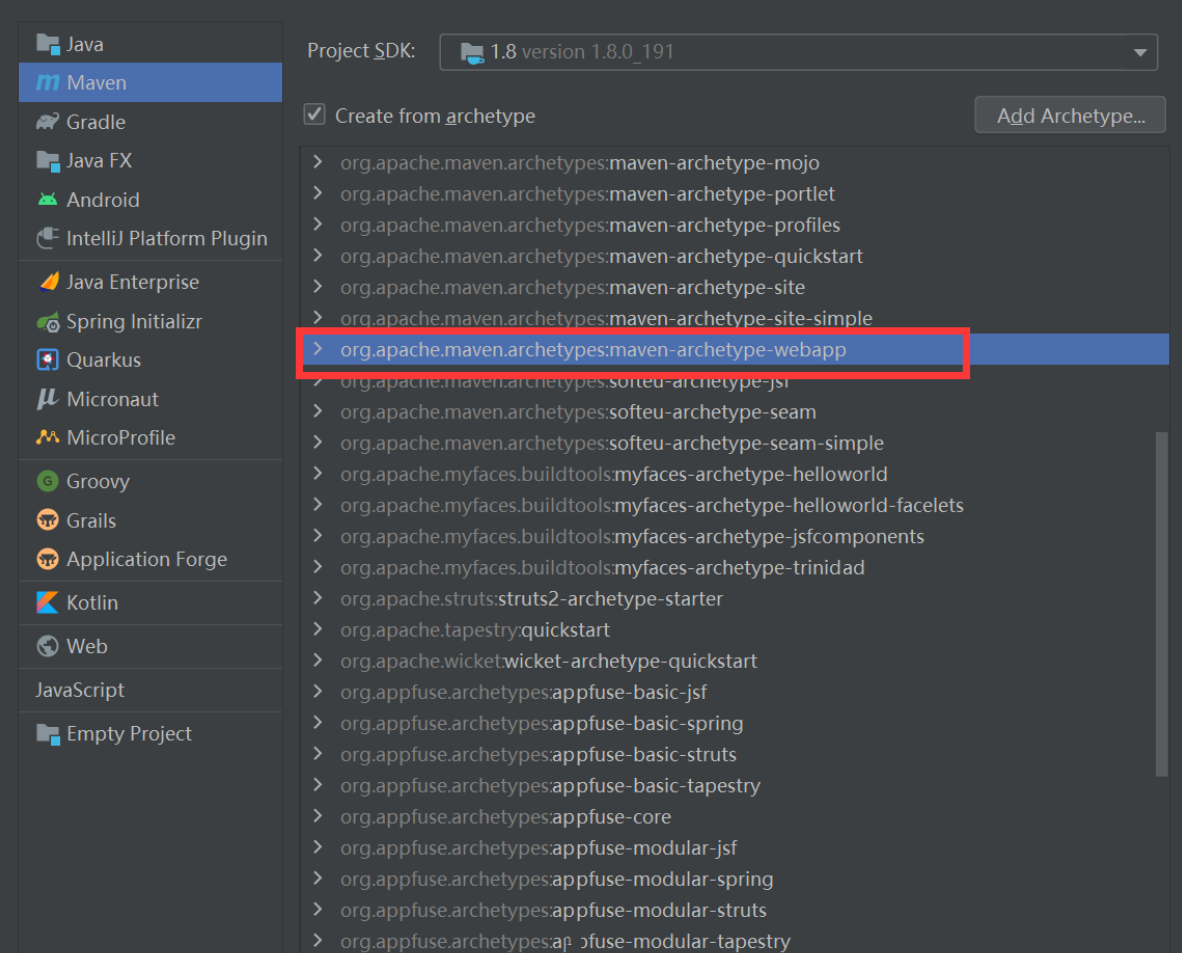Click the Spring Initializr icon

coord(47,322)
